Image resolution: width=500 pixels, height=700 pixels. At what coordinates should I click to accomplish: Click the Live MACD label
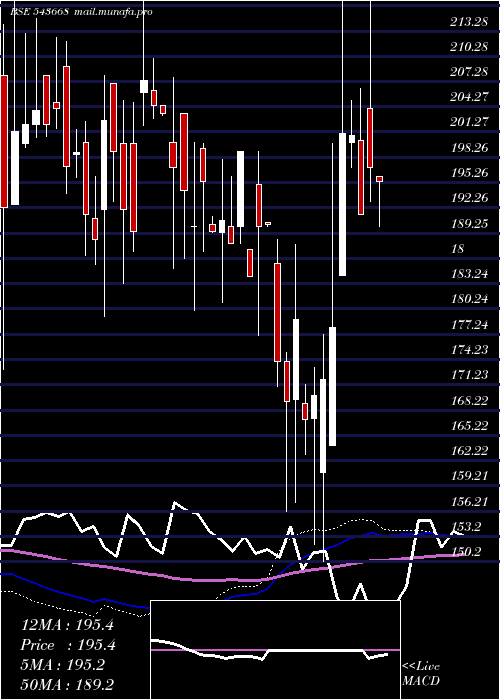coord(421,673)
